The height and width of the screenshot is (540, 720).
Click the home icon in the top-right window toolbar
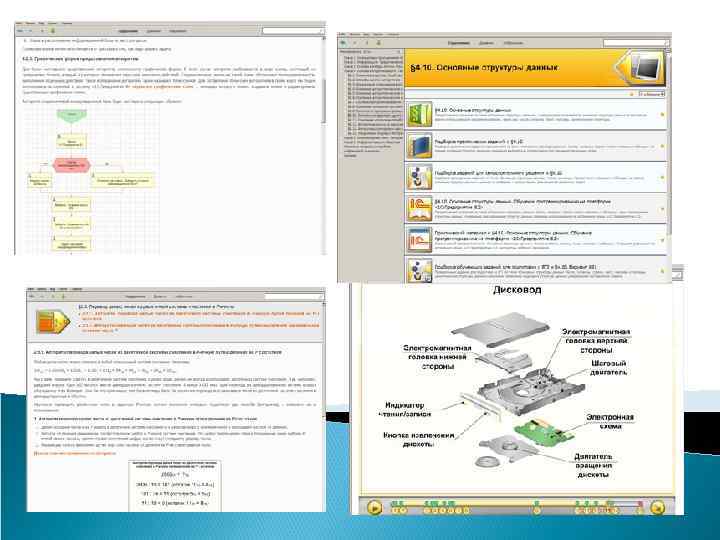(343, 43)
